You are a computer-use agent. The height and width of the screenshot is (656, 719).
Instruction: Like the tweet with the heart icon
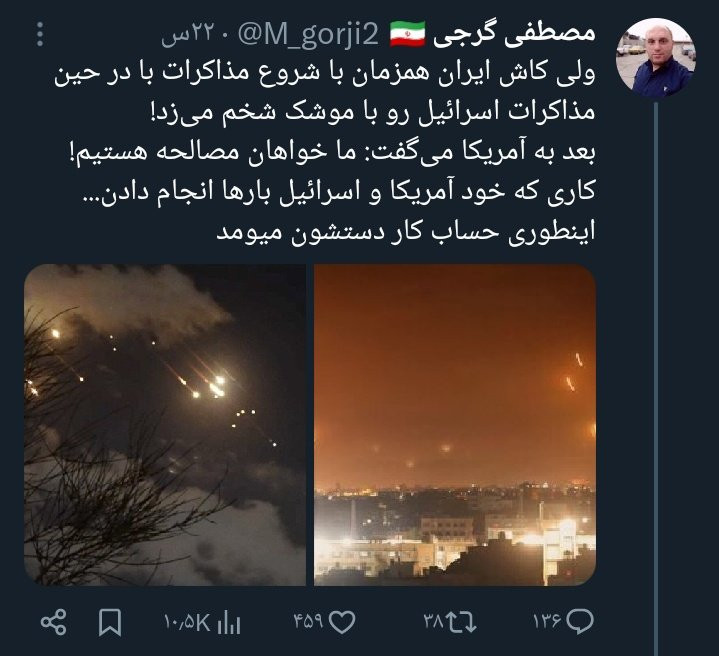pyautogui.click(x=342, y=622)
